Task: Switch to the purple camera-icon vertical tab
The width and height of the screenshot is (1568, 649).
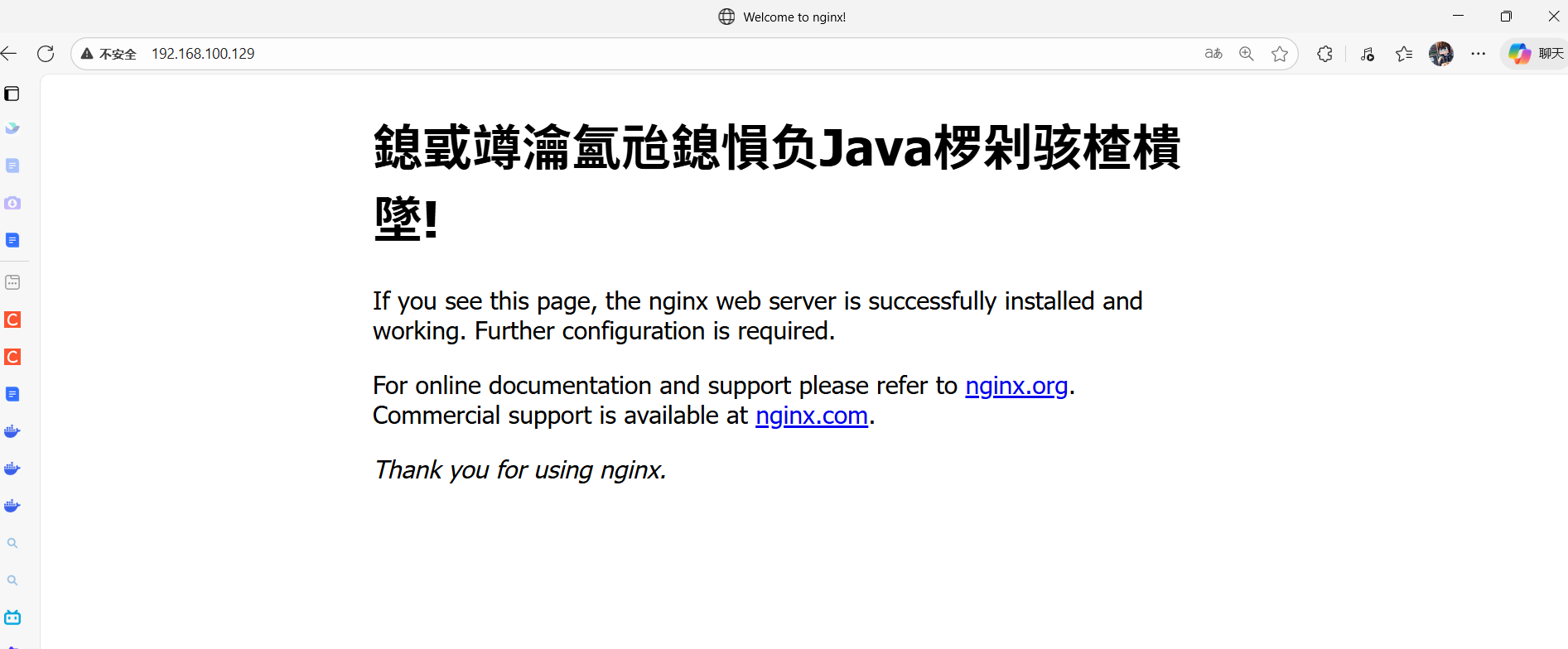Action: (12, 203)
